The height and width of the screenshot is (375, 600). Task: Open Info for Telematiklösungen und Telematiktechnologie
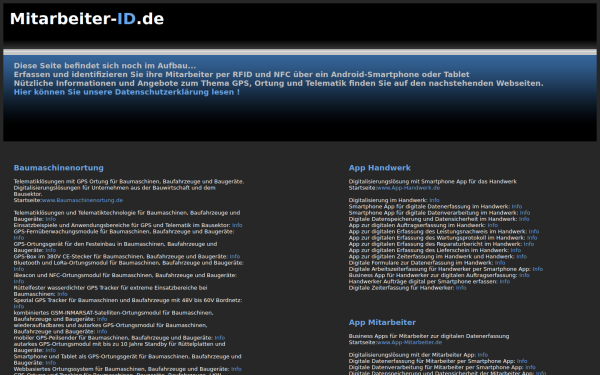51,219
